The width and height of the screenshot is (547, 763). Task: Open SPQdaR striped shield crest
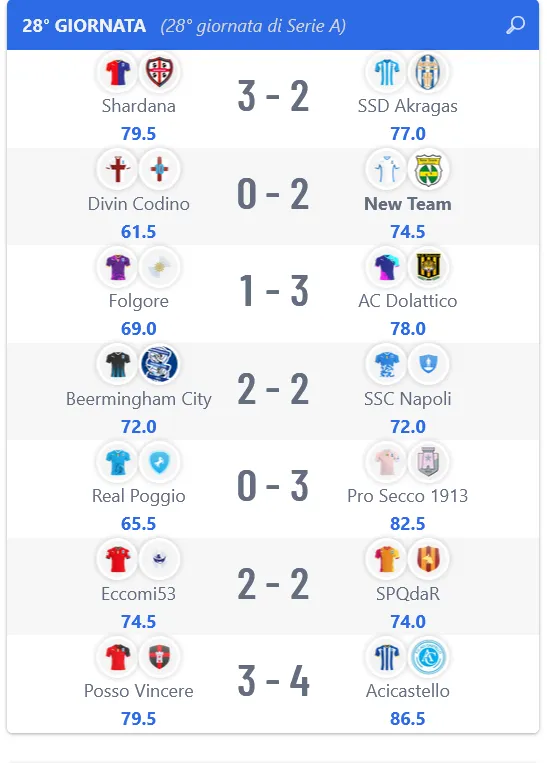click(428, 559)
